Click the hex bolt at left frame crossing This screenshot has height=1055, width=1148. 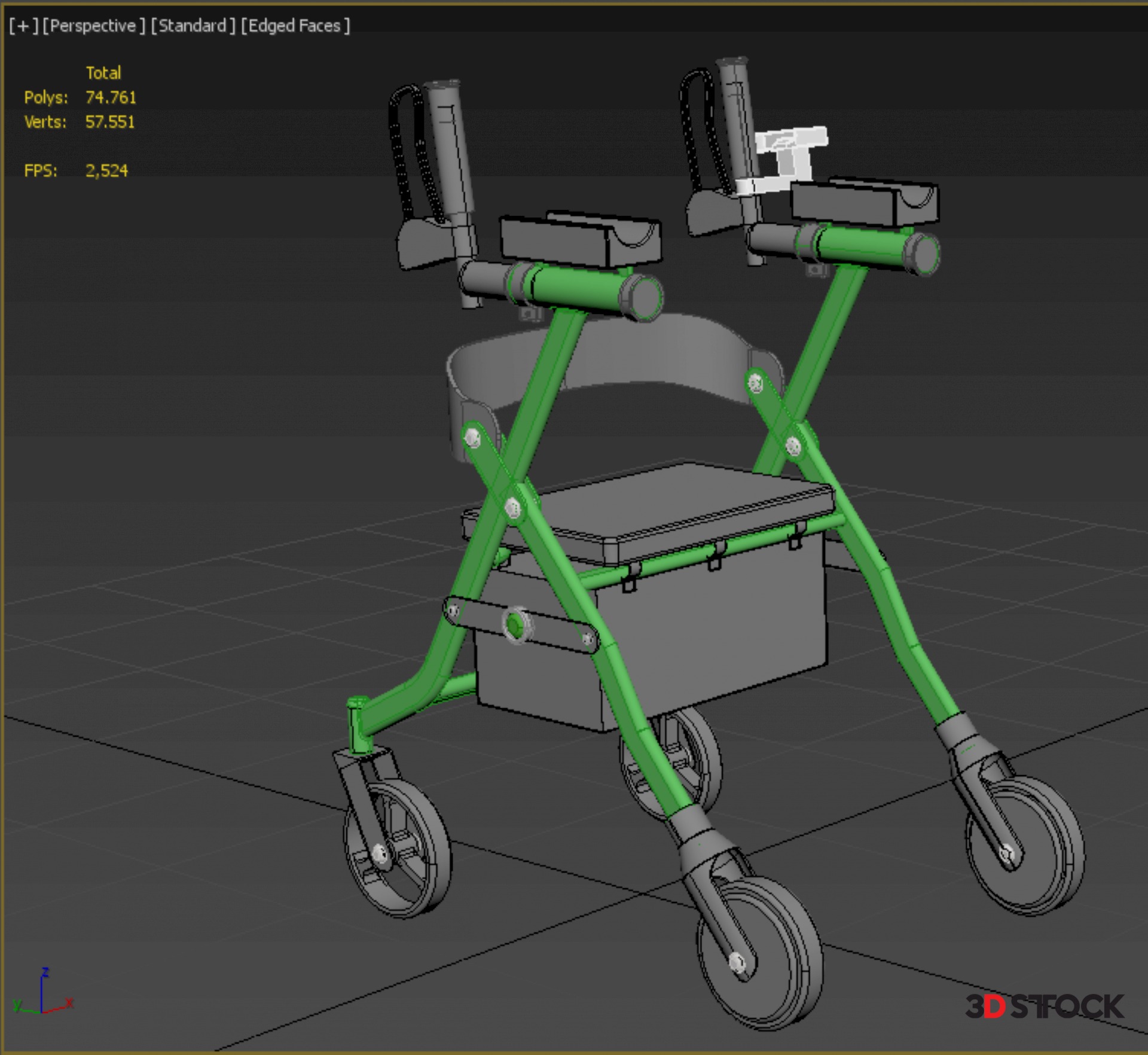click(x=512, y=508)
